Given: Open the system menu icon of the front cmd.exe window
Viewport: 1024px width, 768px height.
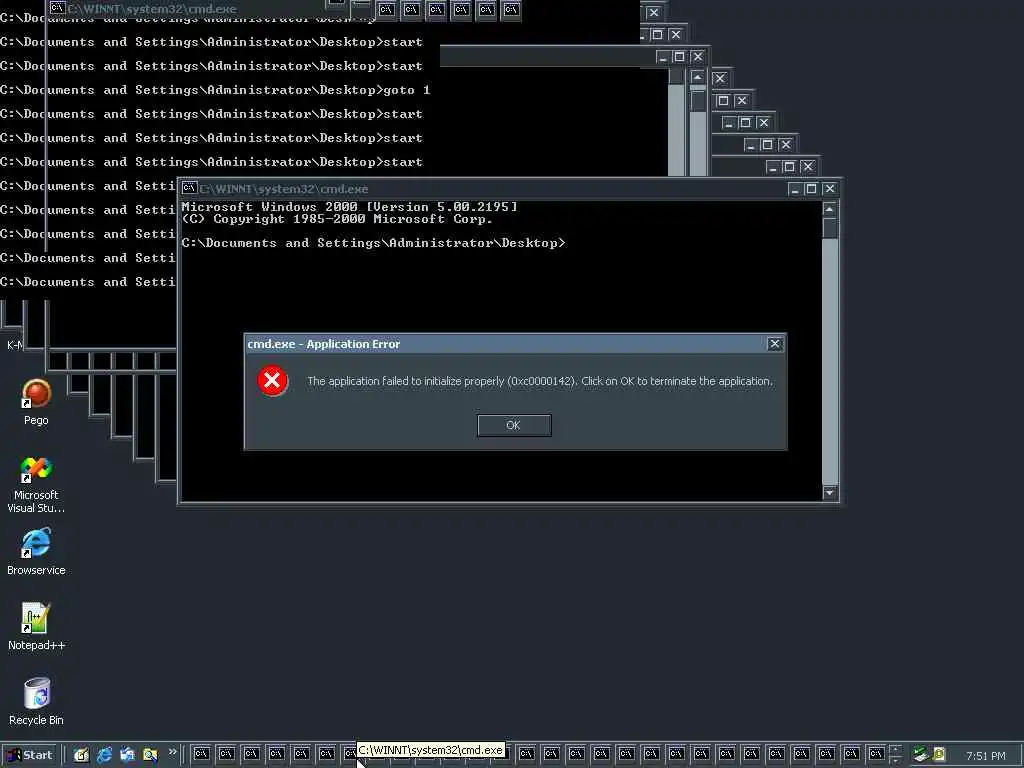Looking at the screenshot, I should [x=189, y=188].
